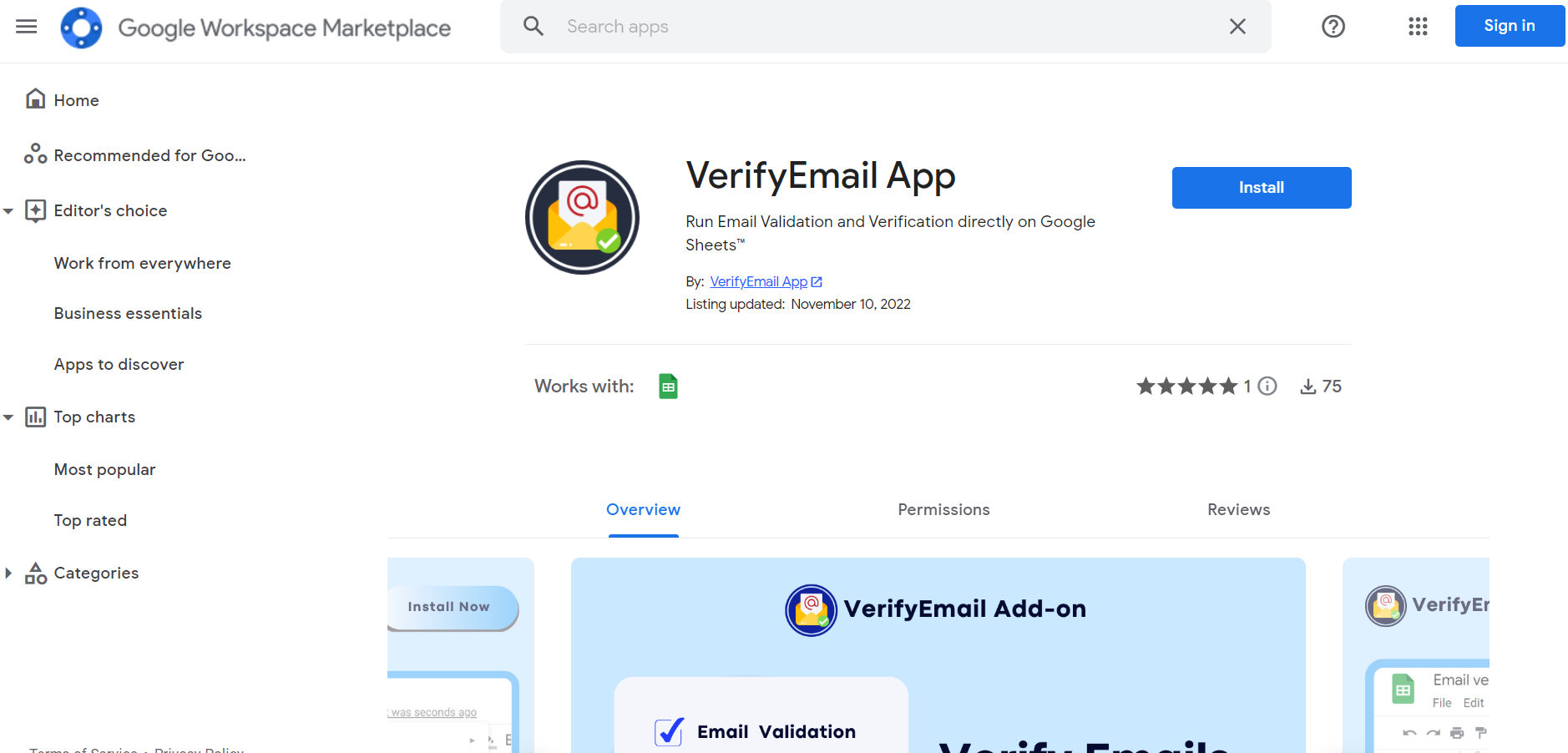
Task: Open the left Install Now screenshot
Action: pos(461,655)
